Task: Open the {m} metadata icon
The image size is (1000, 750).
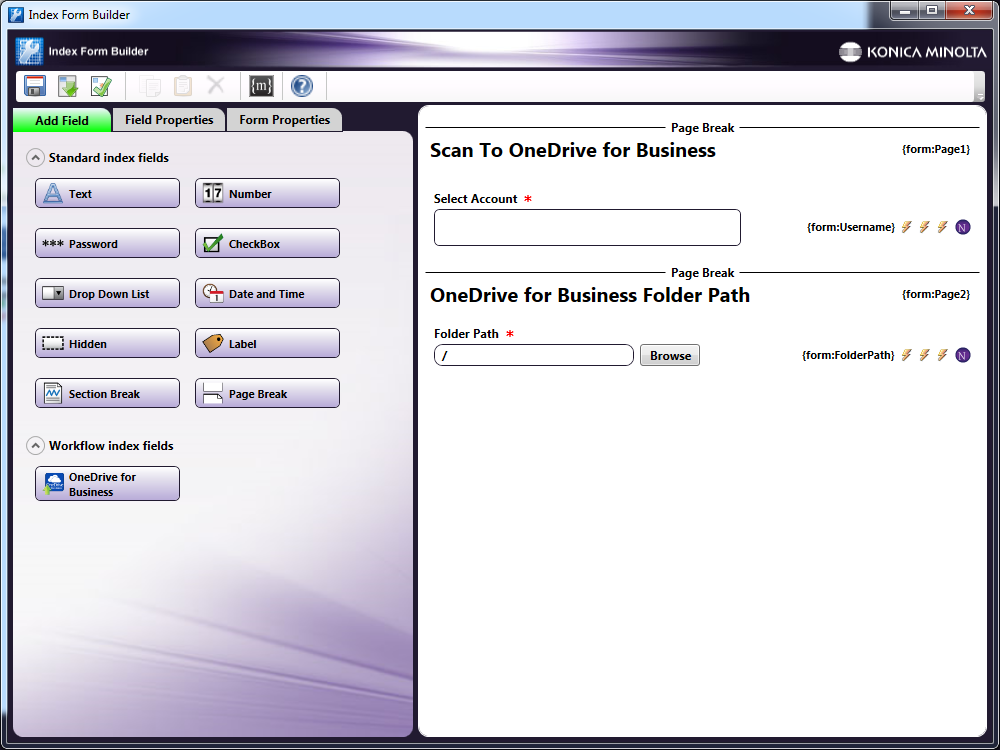Action: [261, 85]
